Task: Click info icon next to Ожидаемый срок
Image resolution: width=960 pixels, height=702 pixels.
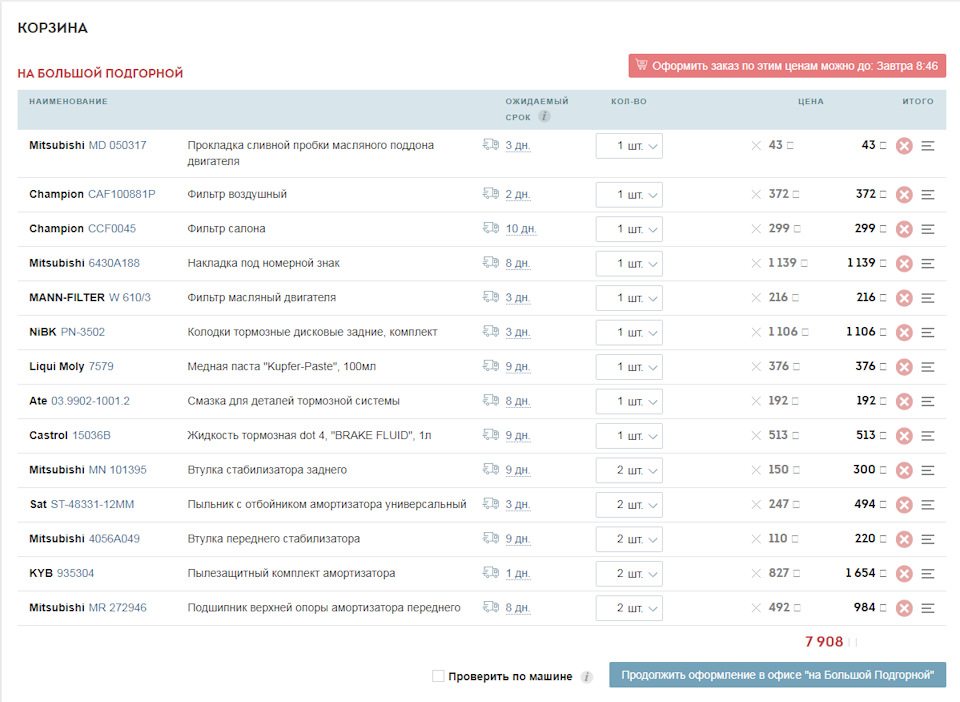Action: pyautogui.click(x=544, y=116)
